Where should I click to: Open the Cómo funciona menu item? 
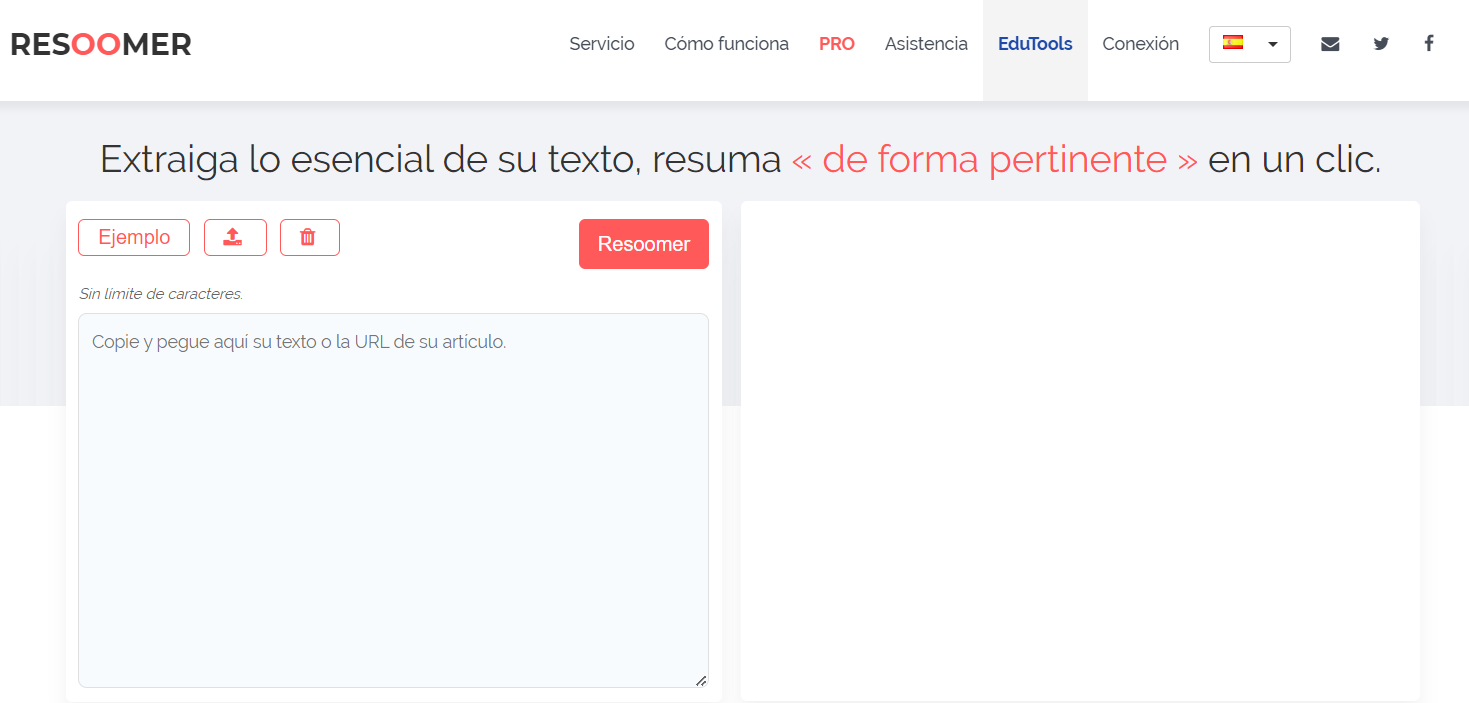[726, 43]
